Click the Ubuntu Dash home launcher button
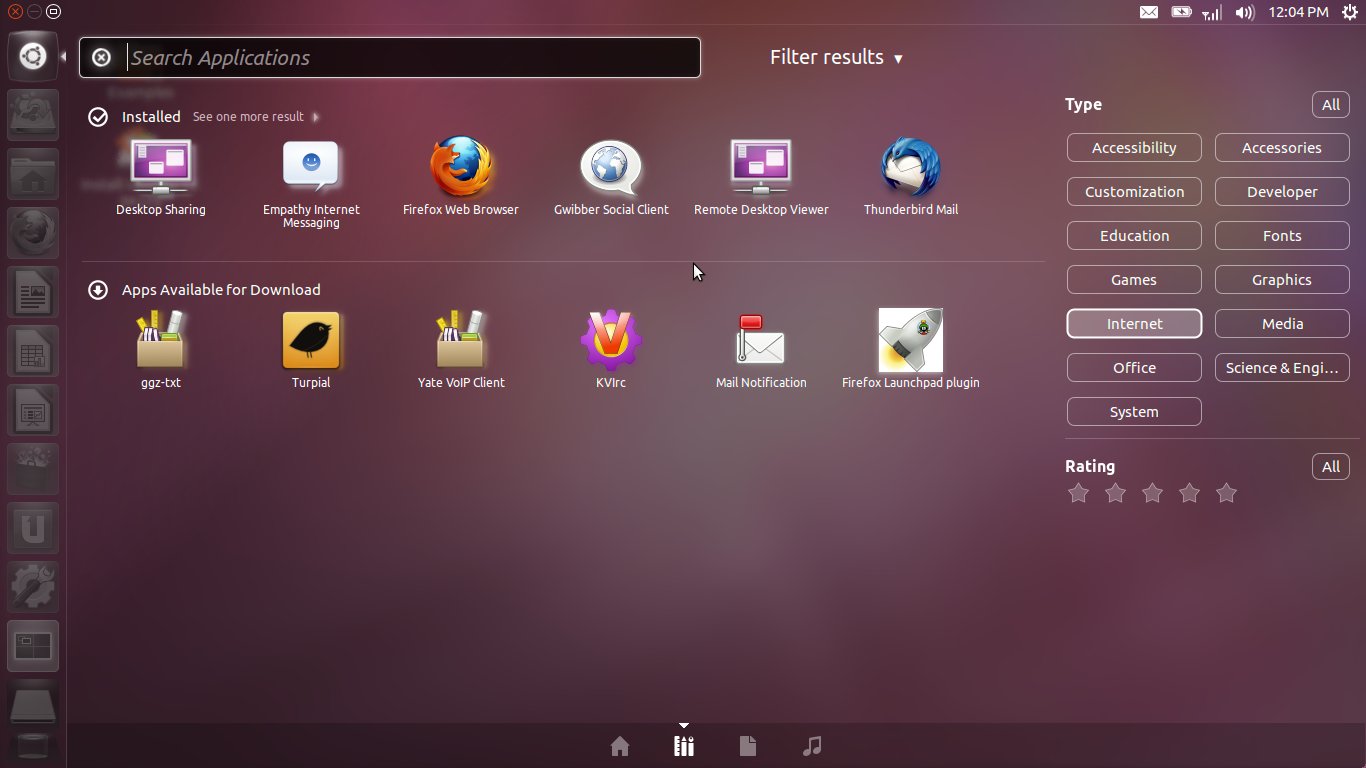Viewport: 1366px width, 768px height. tap(33, 56)
